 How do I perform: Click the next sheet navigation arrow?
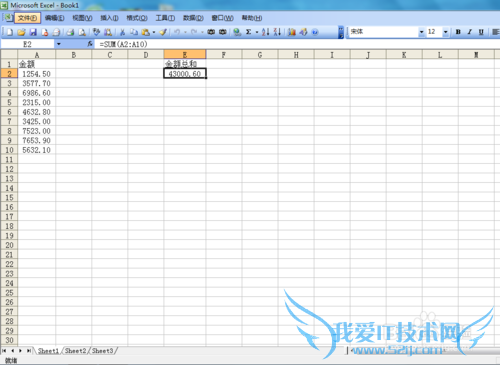pos(21,351)
